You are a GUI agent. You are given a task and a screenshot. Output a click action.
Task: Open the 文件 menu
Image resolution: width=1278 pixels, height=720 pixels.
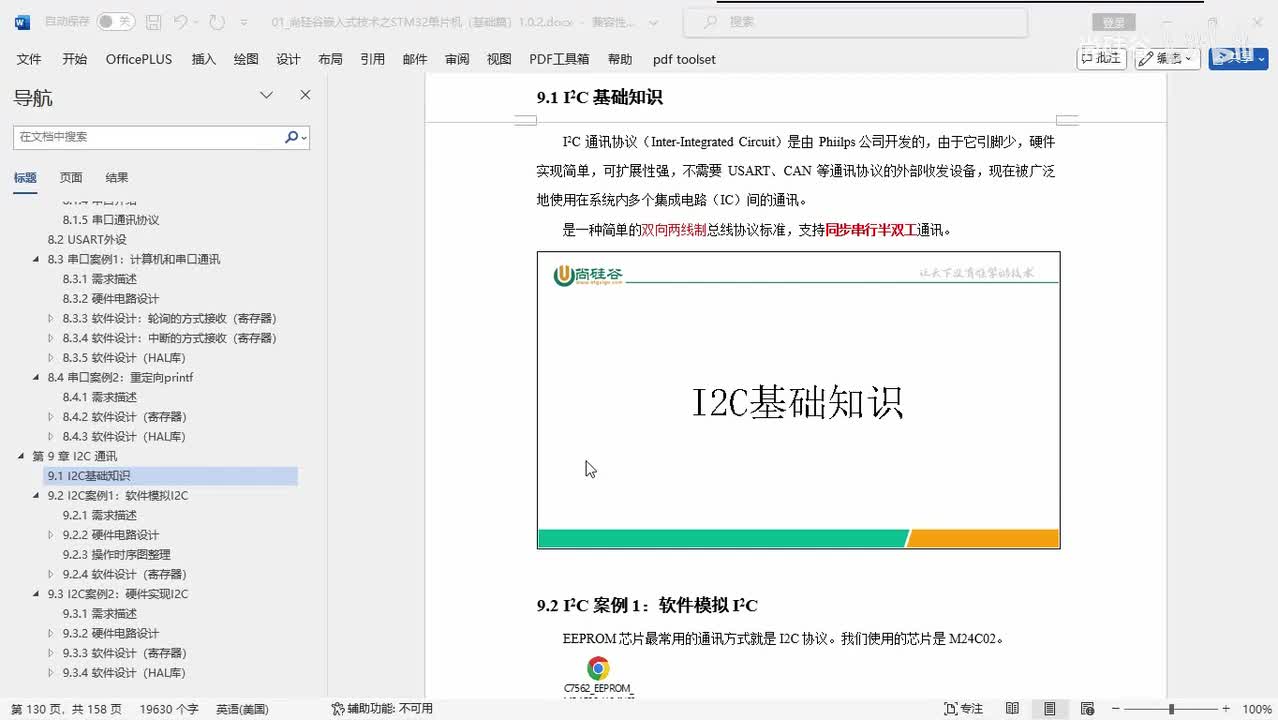(29, 59)
